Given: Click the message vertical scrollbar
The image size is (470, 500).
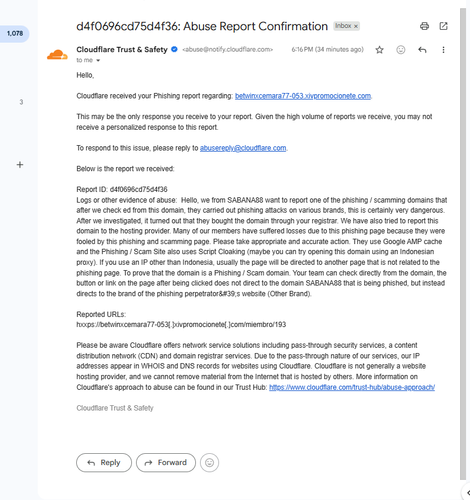Looking at the screenshot, I should click(463, 243).
